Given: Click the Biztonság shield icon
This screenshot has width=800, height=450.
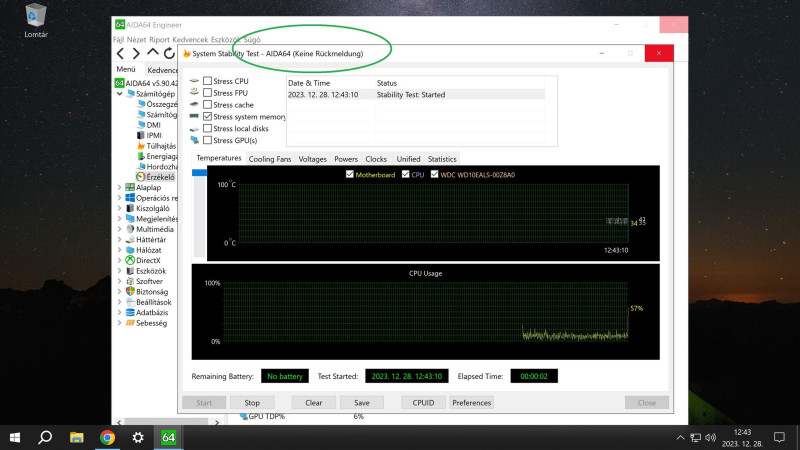Looking at the screenshot, I should [130, 291].
